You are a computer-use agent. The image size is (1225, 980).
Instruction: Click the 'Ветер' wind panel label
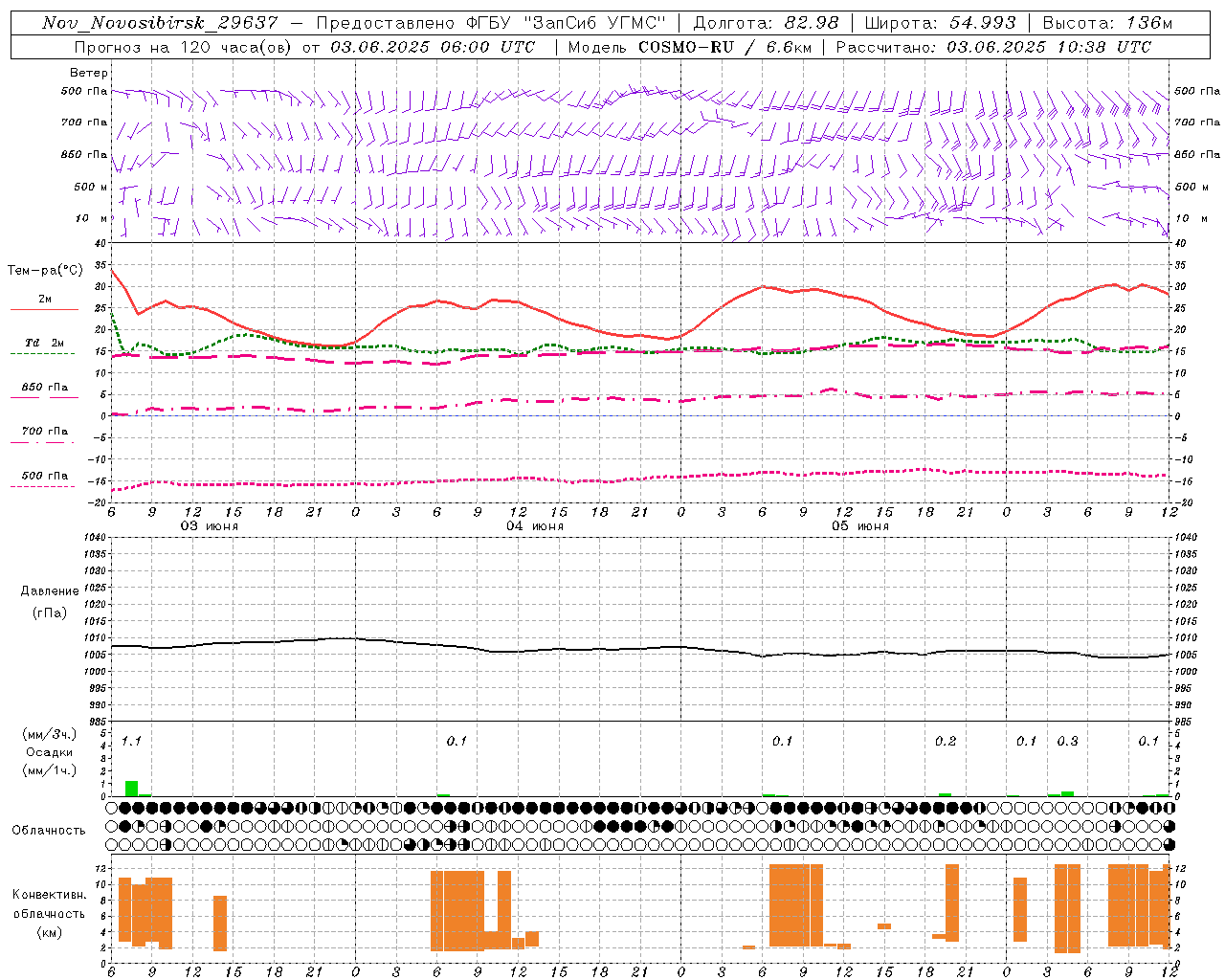click(x=89, y=73)
